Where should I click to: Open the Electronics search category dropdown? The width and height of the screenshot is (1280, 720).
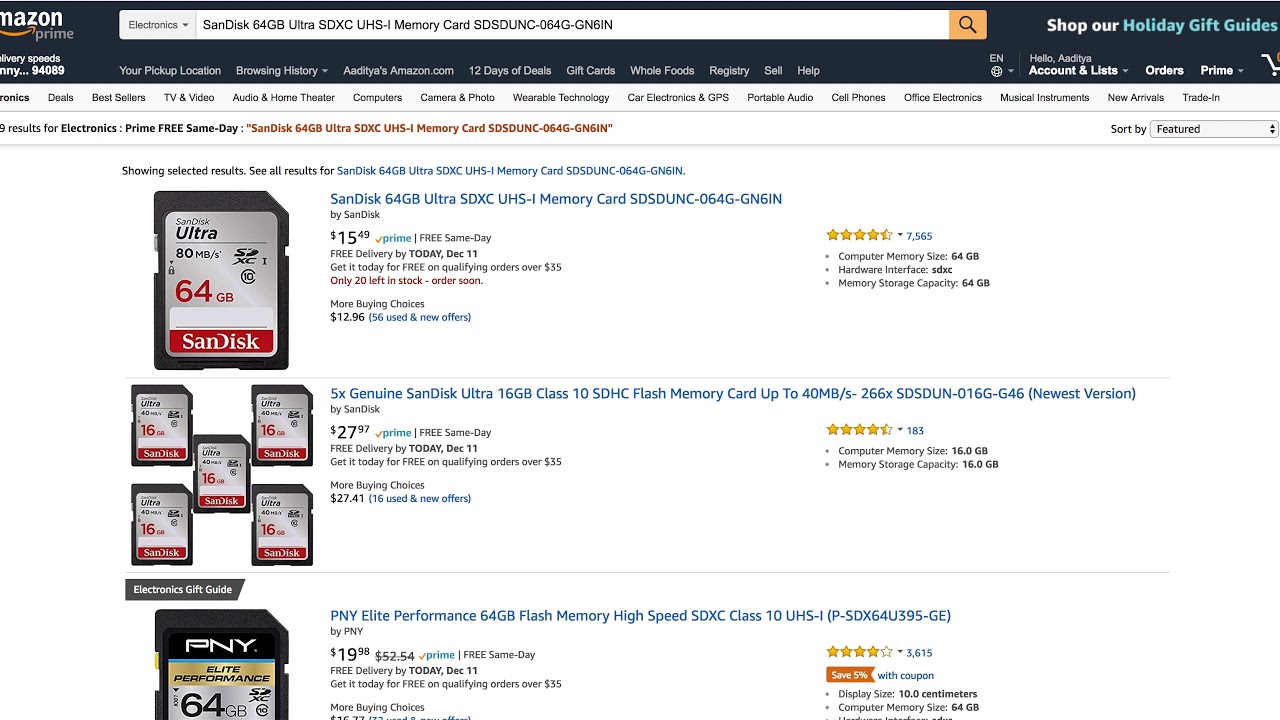click(158, 25)
